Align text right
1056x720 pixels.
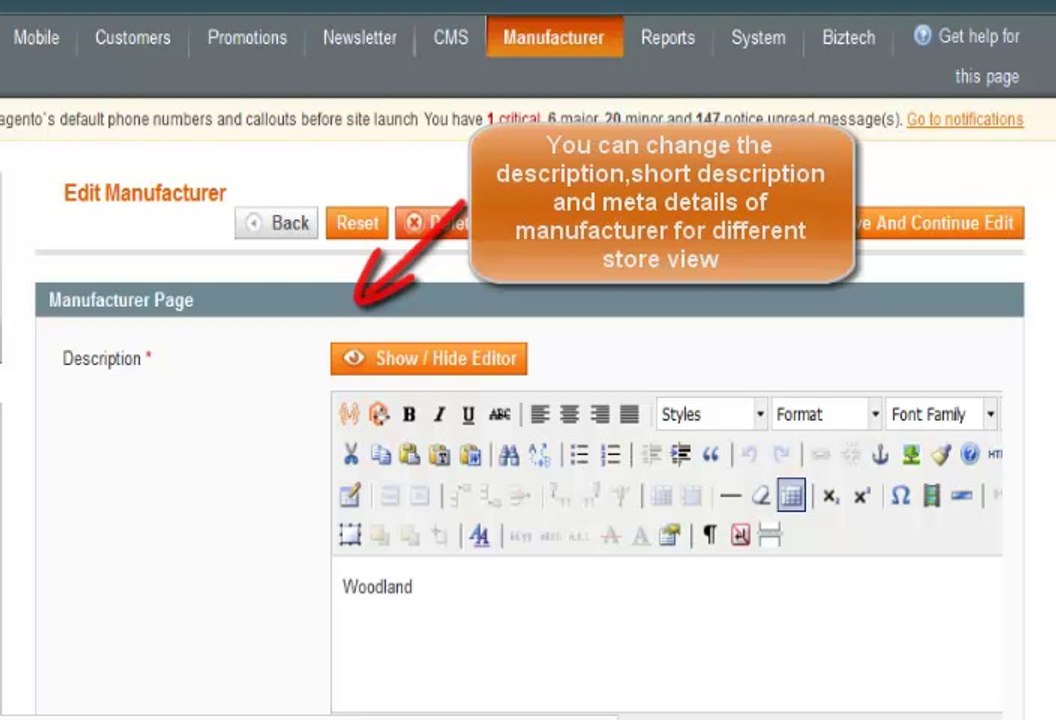pyautogui.click(x=599, y=414)
